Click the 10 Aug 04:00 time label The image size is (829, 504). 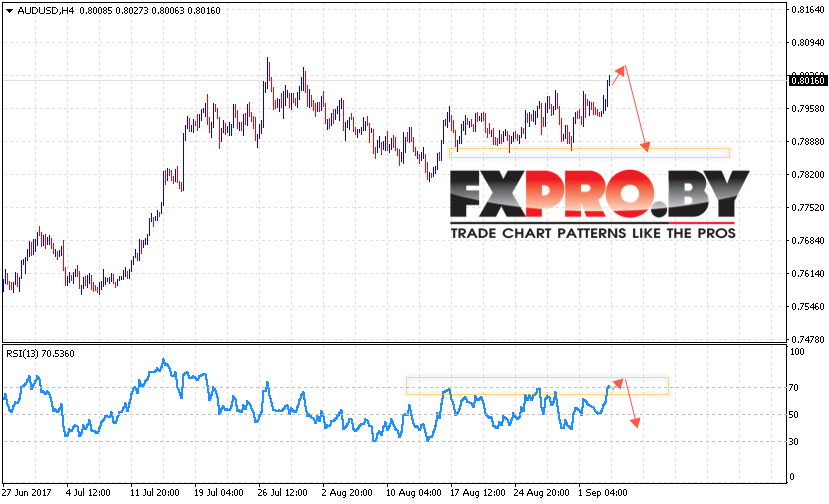413,492
